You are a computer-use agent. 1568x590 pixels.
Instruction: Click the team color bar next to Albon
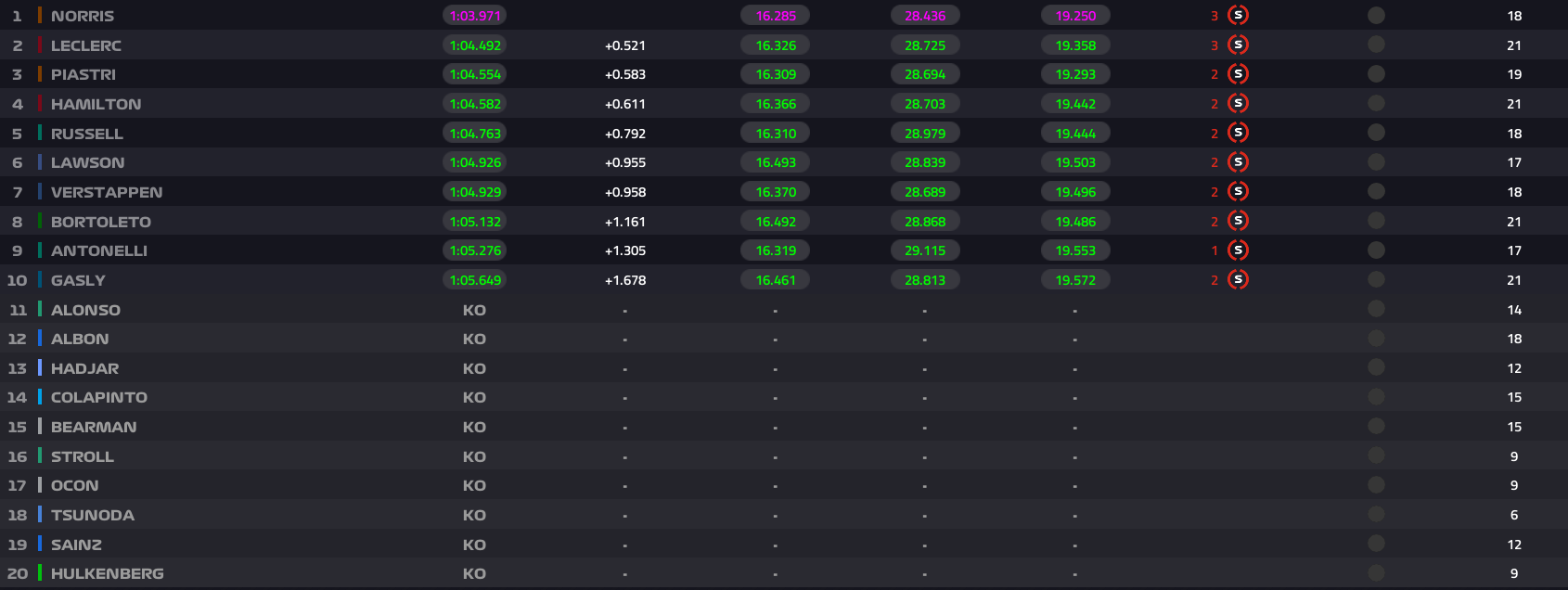click(x=40, y=339)
